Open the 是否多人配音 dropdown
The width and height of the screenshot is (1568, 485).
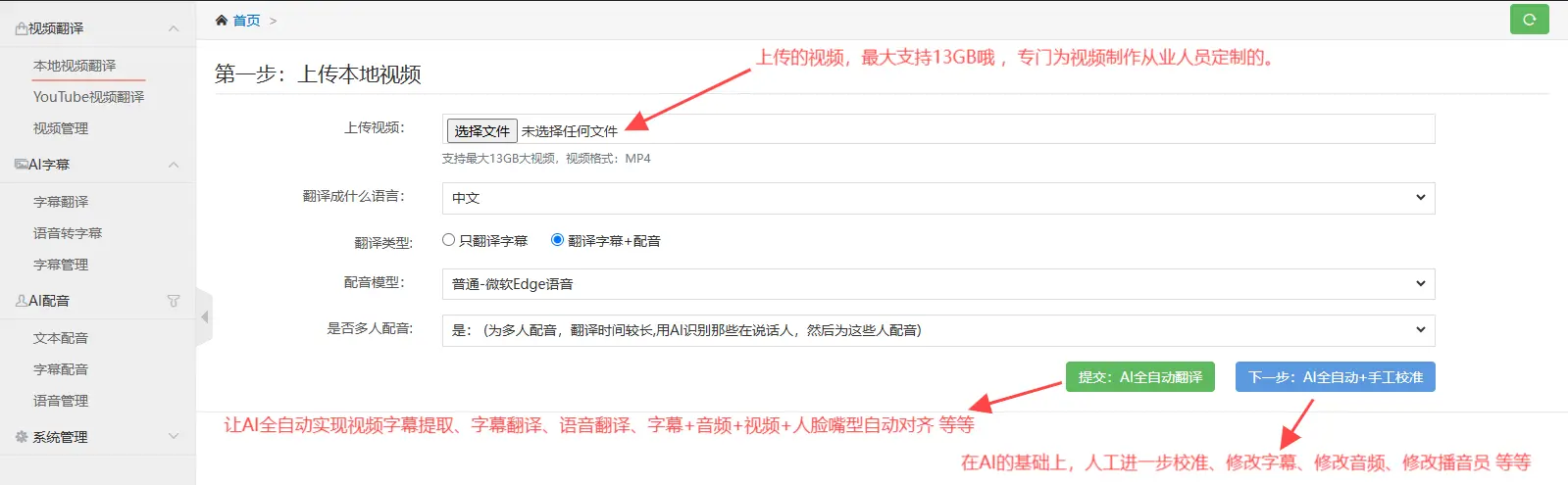tap(937, 330)
